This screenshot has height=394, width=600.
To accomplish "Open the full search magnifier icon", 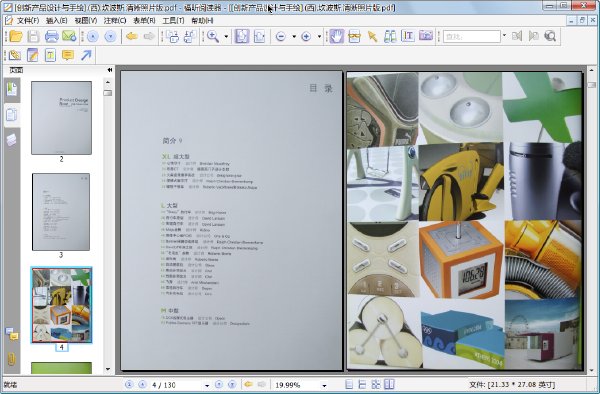I will pos(550,36).
